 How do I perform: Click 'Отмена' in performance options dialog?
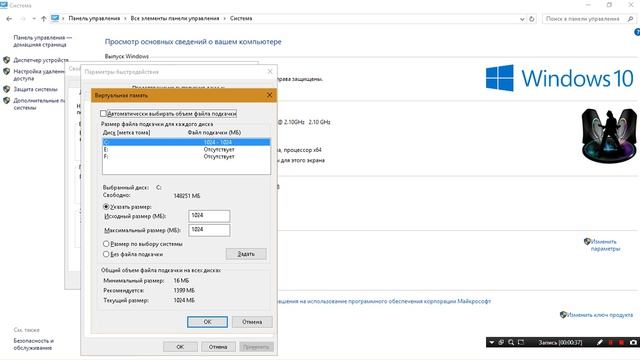pyautogui.click(x=218, y=347)
